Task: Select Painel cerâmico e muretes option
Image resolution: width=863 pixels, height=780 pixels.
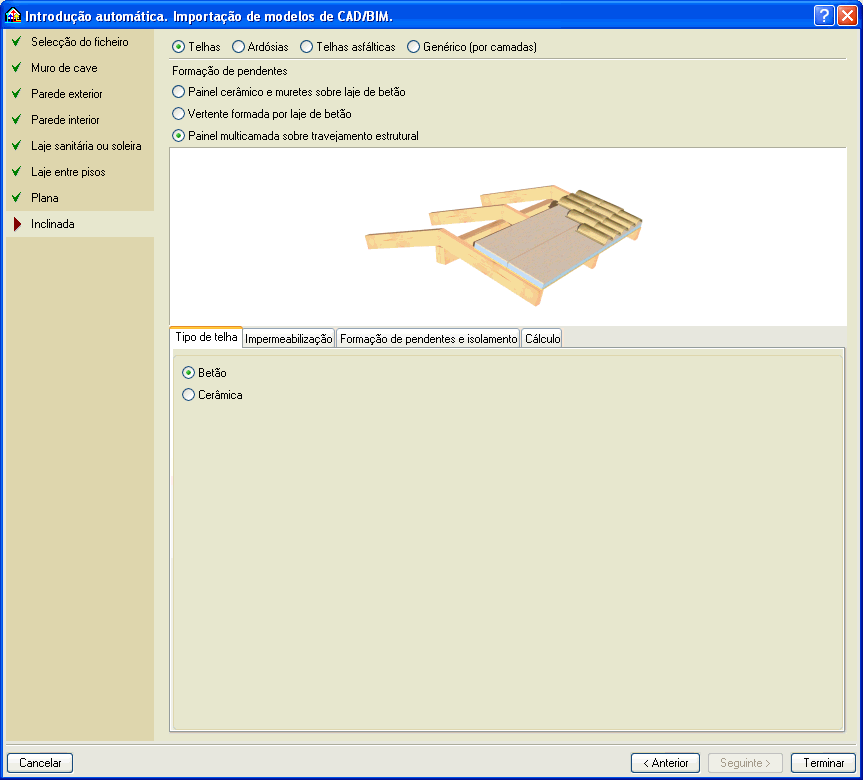Action: [x=179, y=92]
